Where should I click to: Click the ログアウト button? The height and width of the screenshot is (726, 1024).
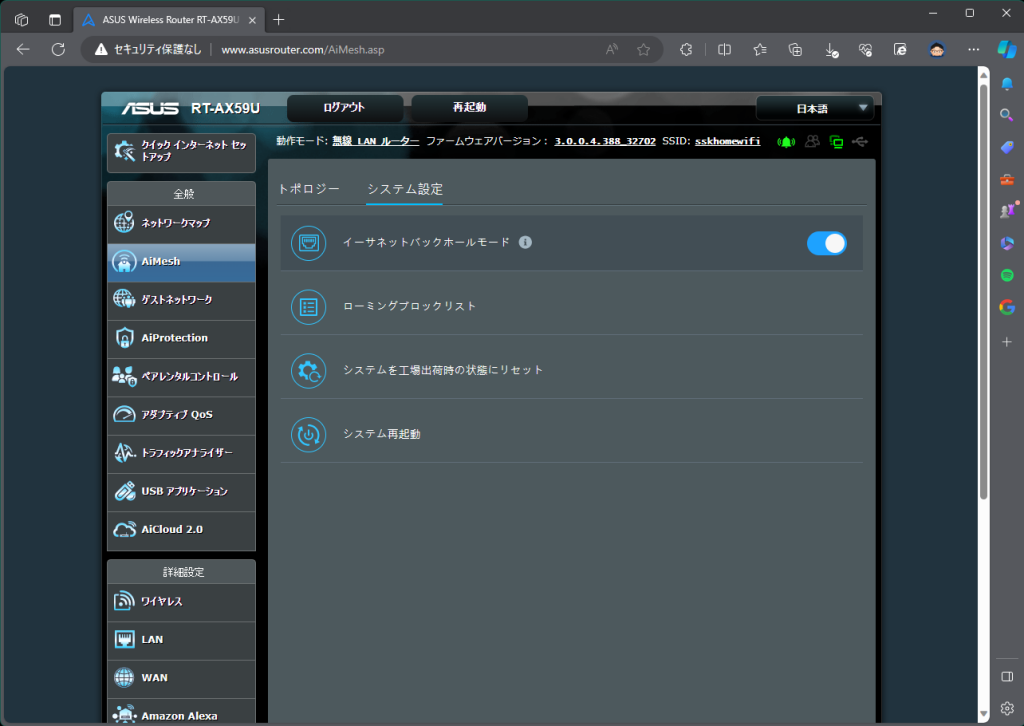point(344,108)
